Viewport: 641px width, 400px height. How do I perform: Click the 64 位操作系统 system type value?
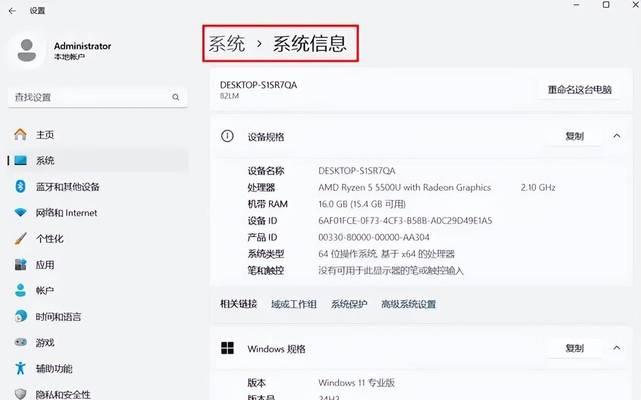click(386, 254)
